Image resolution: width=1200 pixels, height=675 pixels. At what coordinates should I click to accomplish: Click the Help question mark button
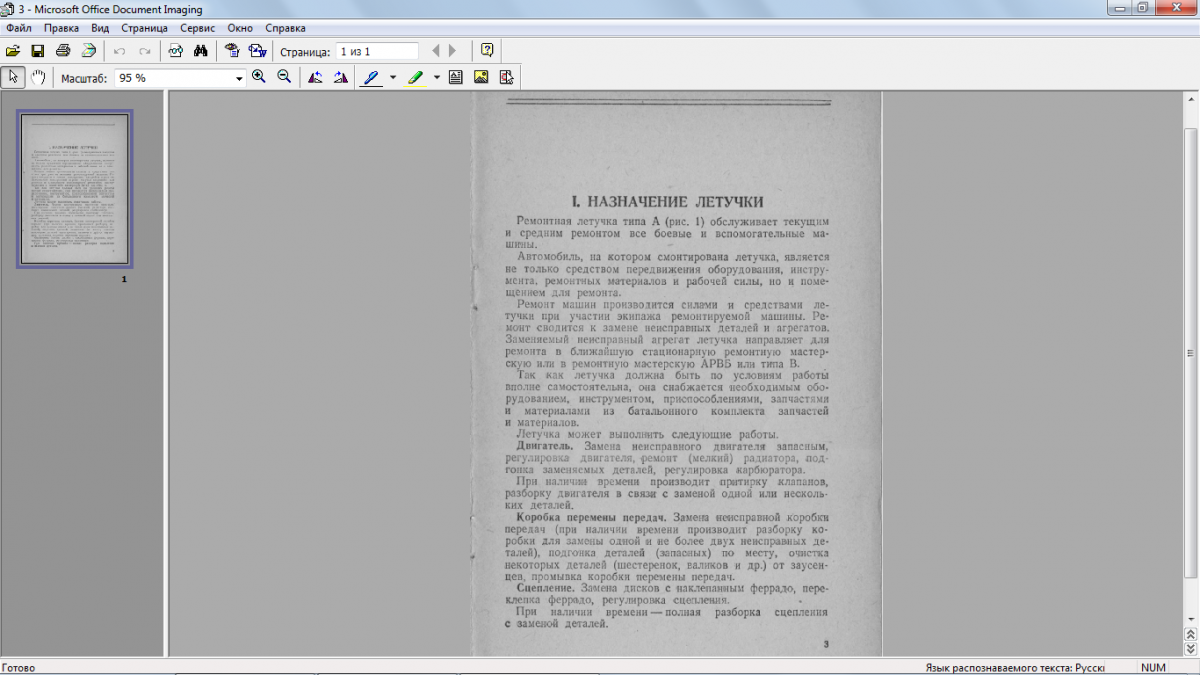click(x=487, y=51)
